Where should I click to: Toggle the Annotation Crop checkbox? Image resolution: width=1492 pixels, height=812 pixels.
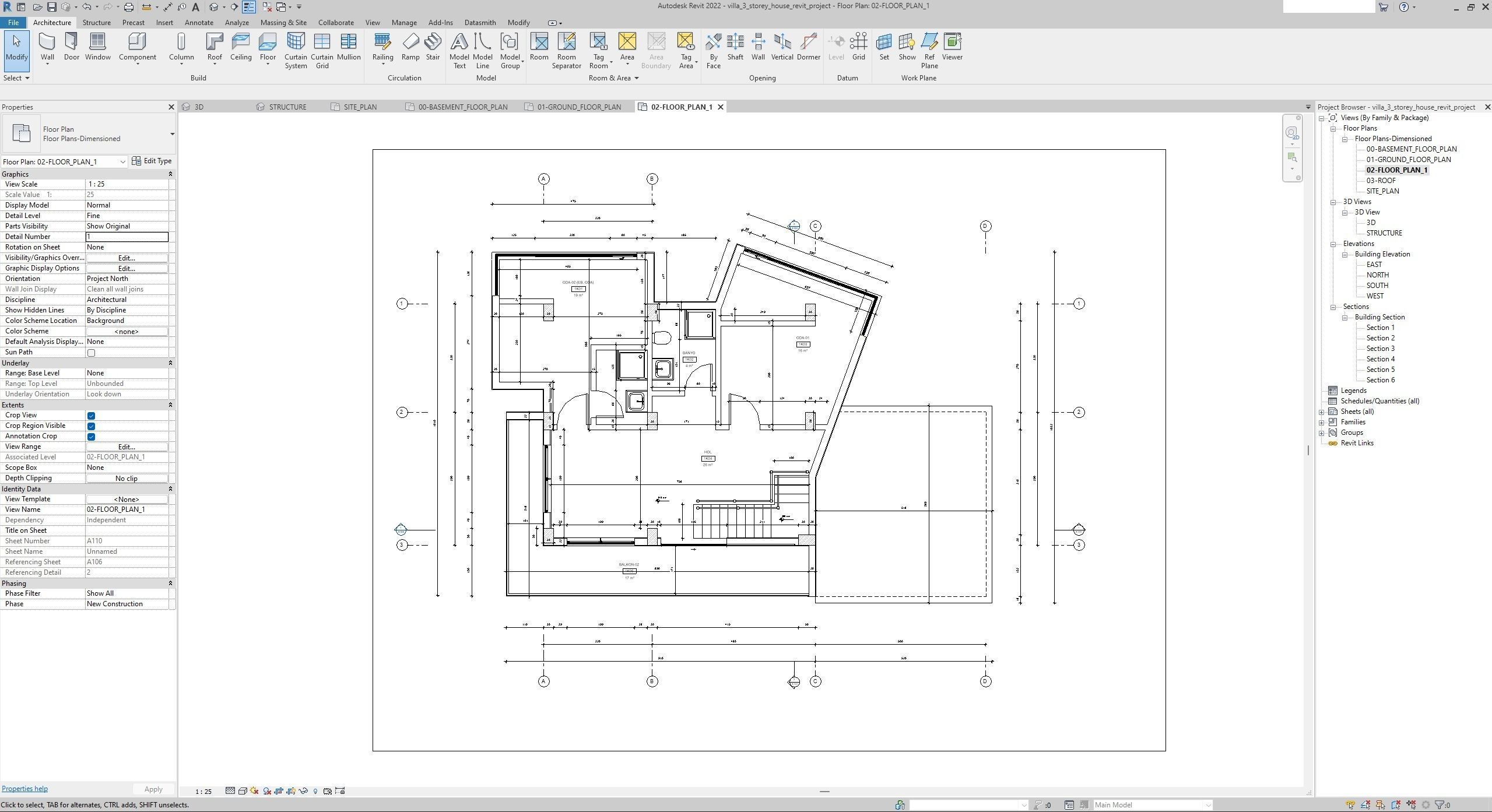point(91,437)
